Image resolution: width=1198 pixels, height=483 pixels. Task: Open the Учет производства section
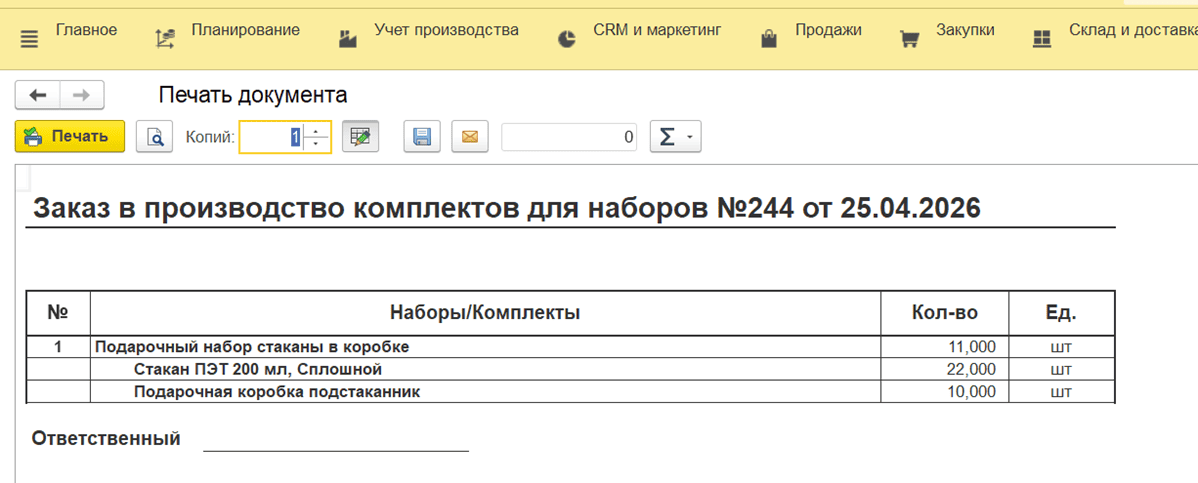430,31
